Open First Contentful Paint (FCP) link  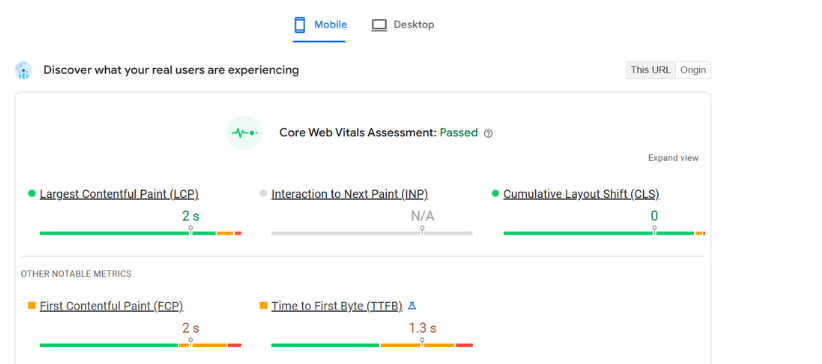[x=111, y=306]
